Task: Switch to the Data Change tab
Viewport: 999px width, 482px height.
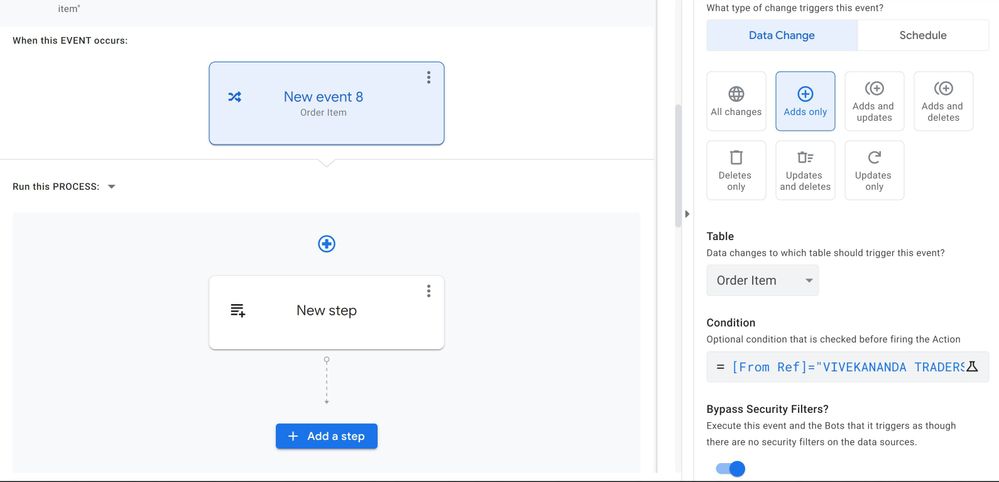Action: point(782,35)
